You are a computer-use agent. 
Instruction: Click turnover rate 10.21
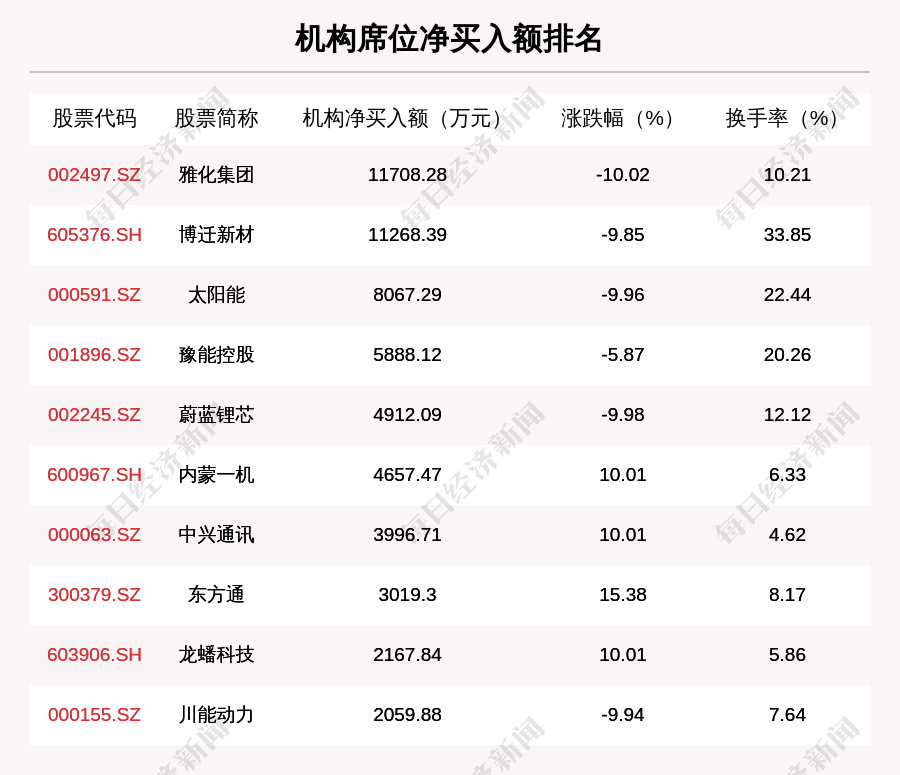point(787,175)
